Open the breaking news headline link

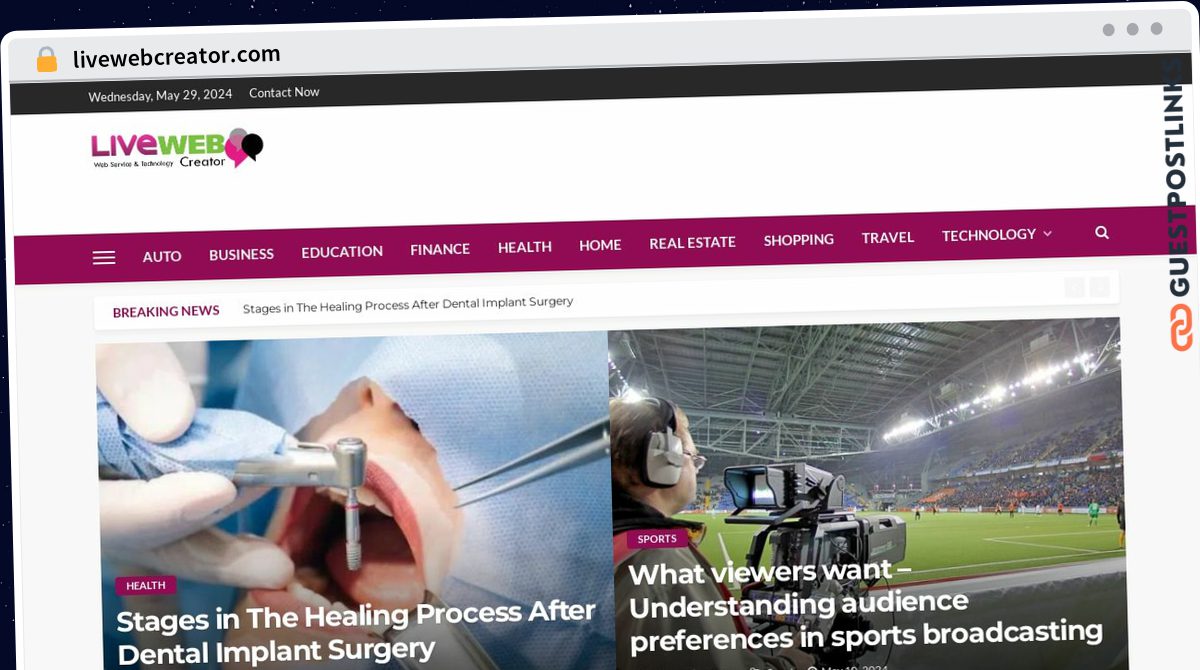[x=408, y=305]
